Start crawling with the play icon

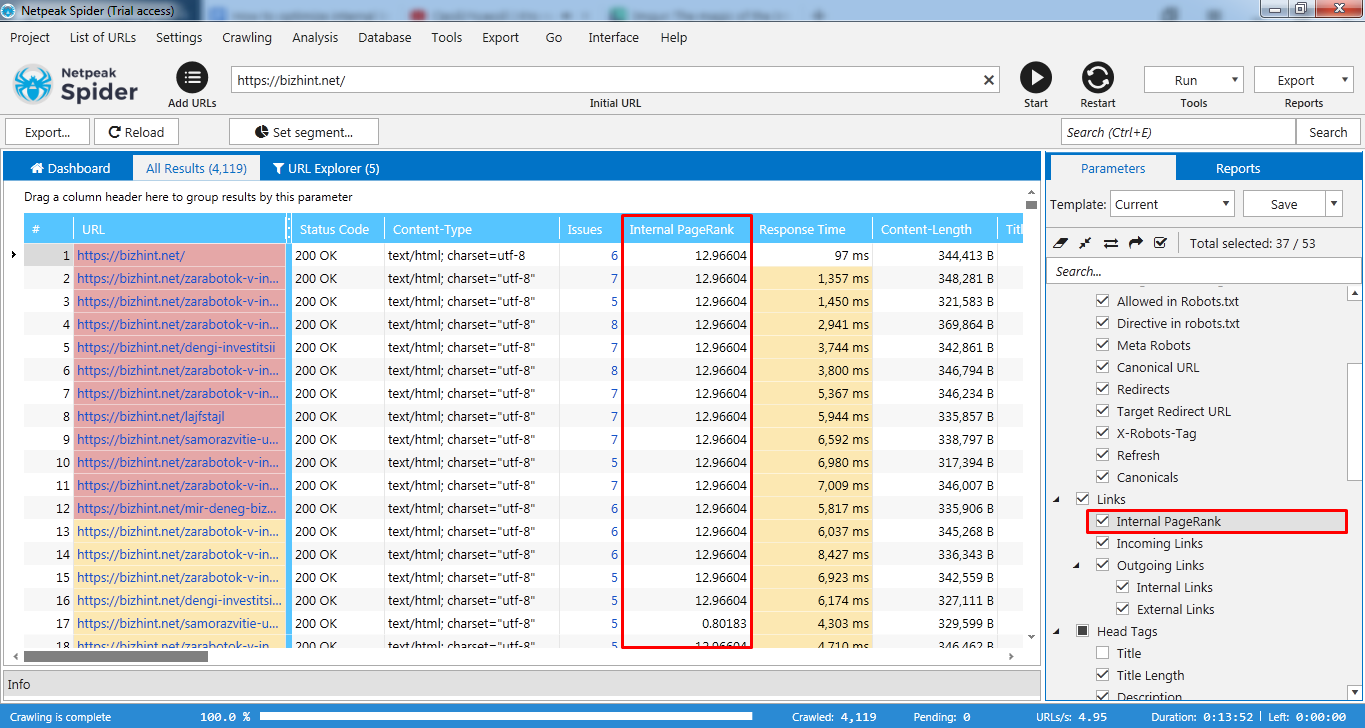tap(1036, 78)
